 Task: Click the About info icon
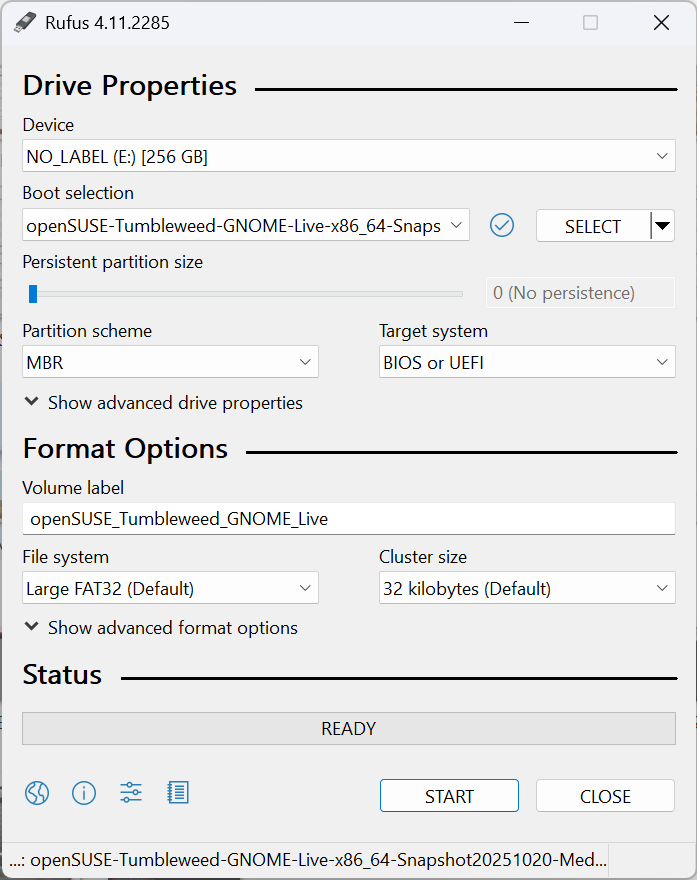click(x=84, y=794)
